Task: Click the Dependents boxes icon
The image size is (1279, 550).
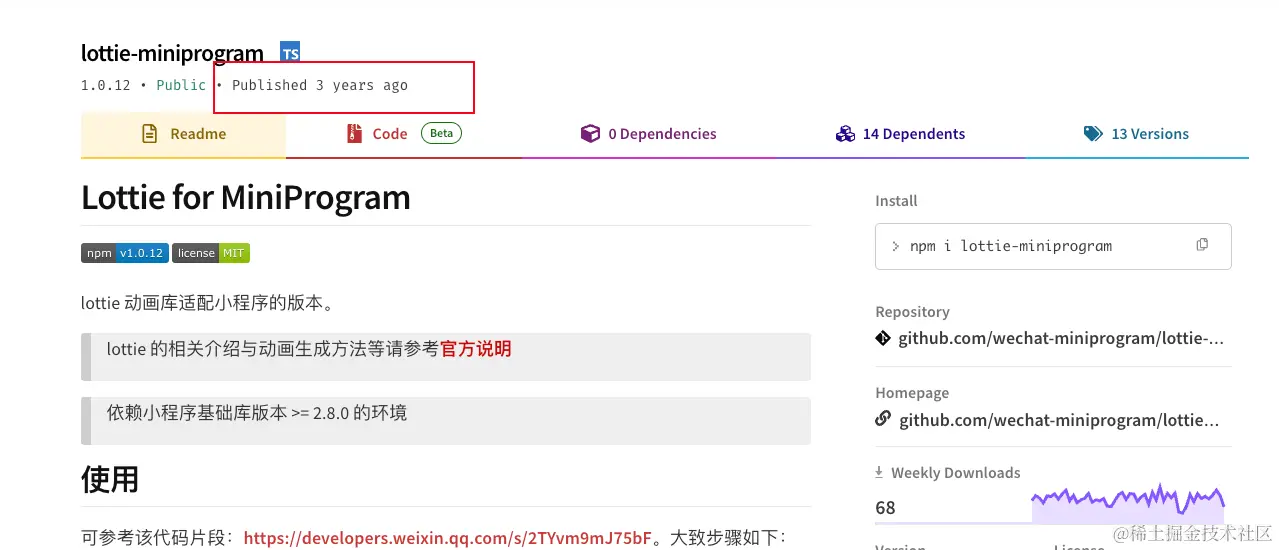Action: (x=845, y=134)
